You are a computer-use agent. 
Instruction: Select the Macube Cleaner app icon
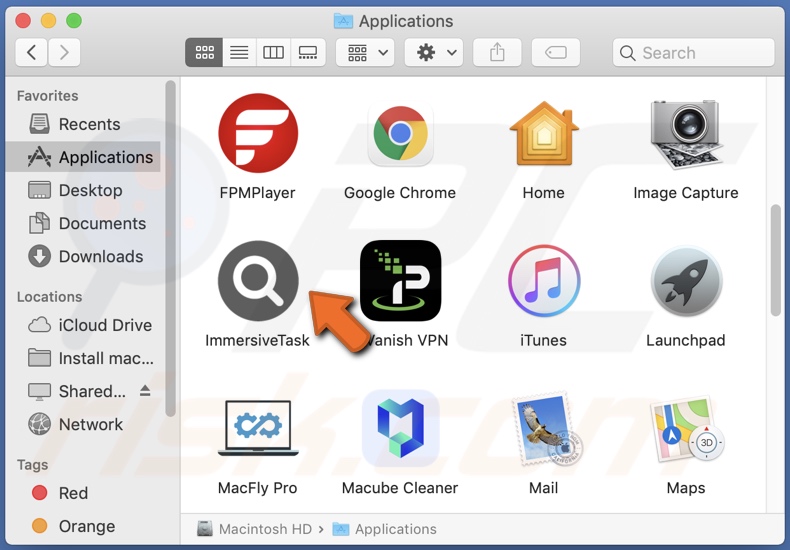pyautogui.click(x=401, y=428)
